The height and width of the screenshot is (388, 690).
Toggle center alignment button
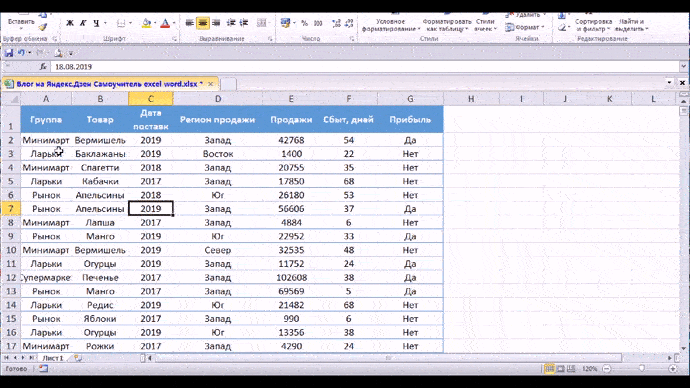(202, 23)
